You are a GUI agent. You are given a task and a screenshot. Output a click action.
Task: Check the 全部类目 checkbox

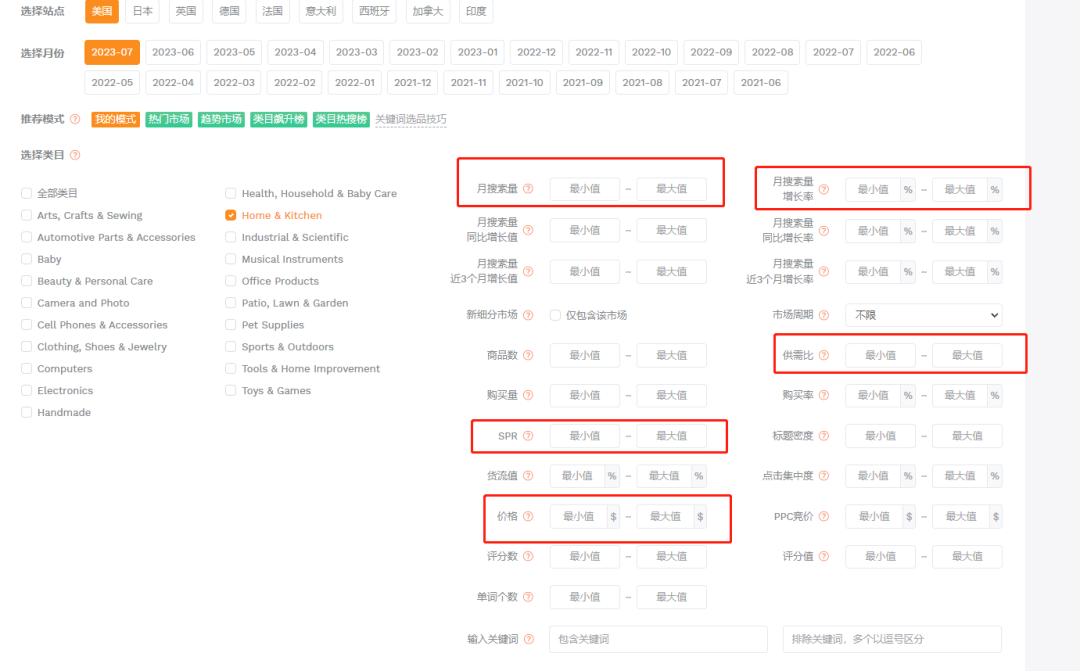click(26, 194)
